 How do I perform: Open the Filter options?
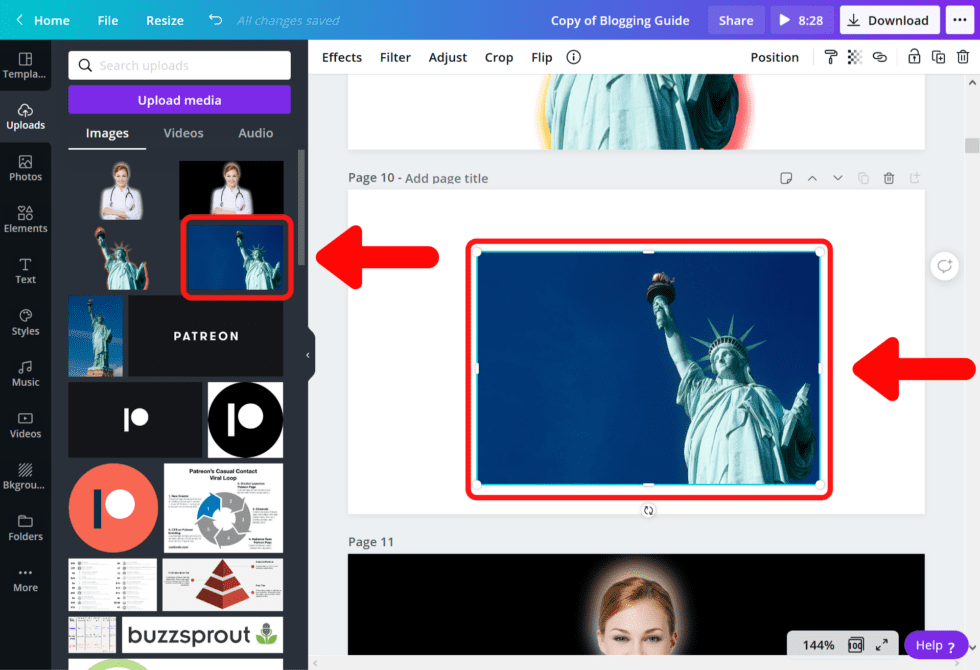coord(395,58)
